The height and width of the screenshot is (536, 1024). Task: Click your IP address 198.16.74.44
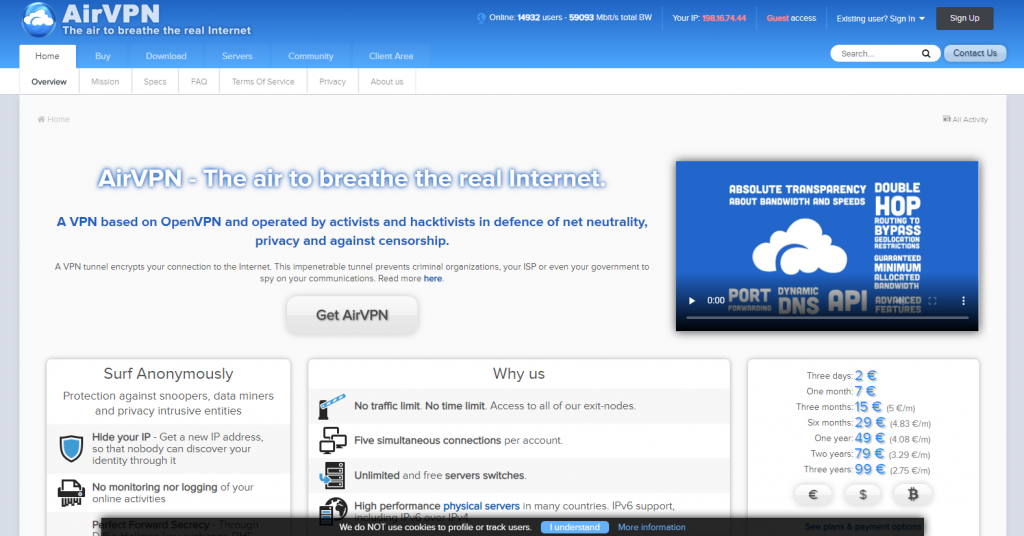724,18
